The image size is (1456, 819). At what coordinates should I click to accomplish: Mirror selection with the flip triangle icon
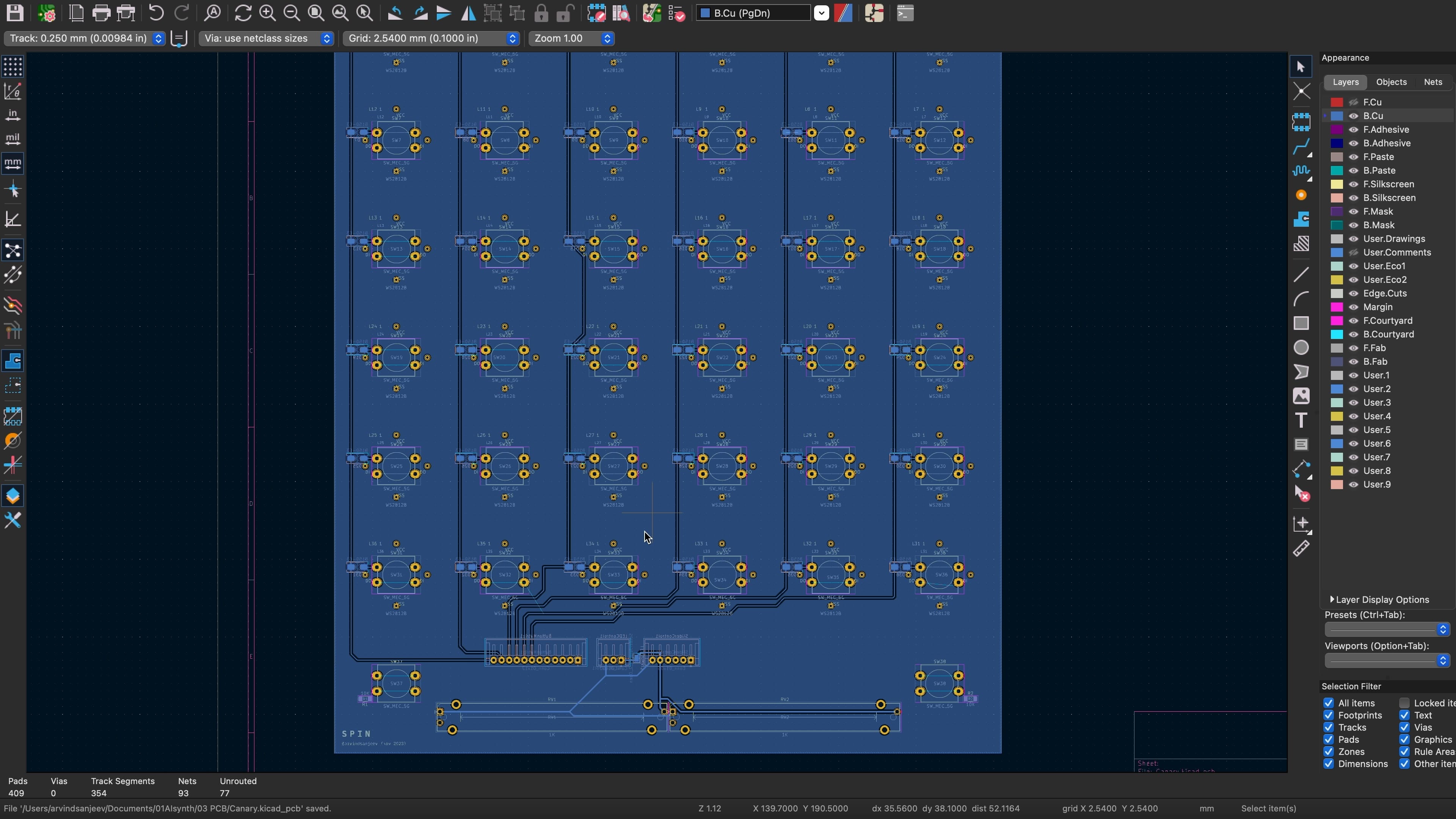pos(469,13)
